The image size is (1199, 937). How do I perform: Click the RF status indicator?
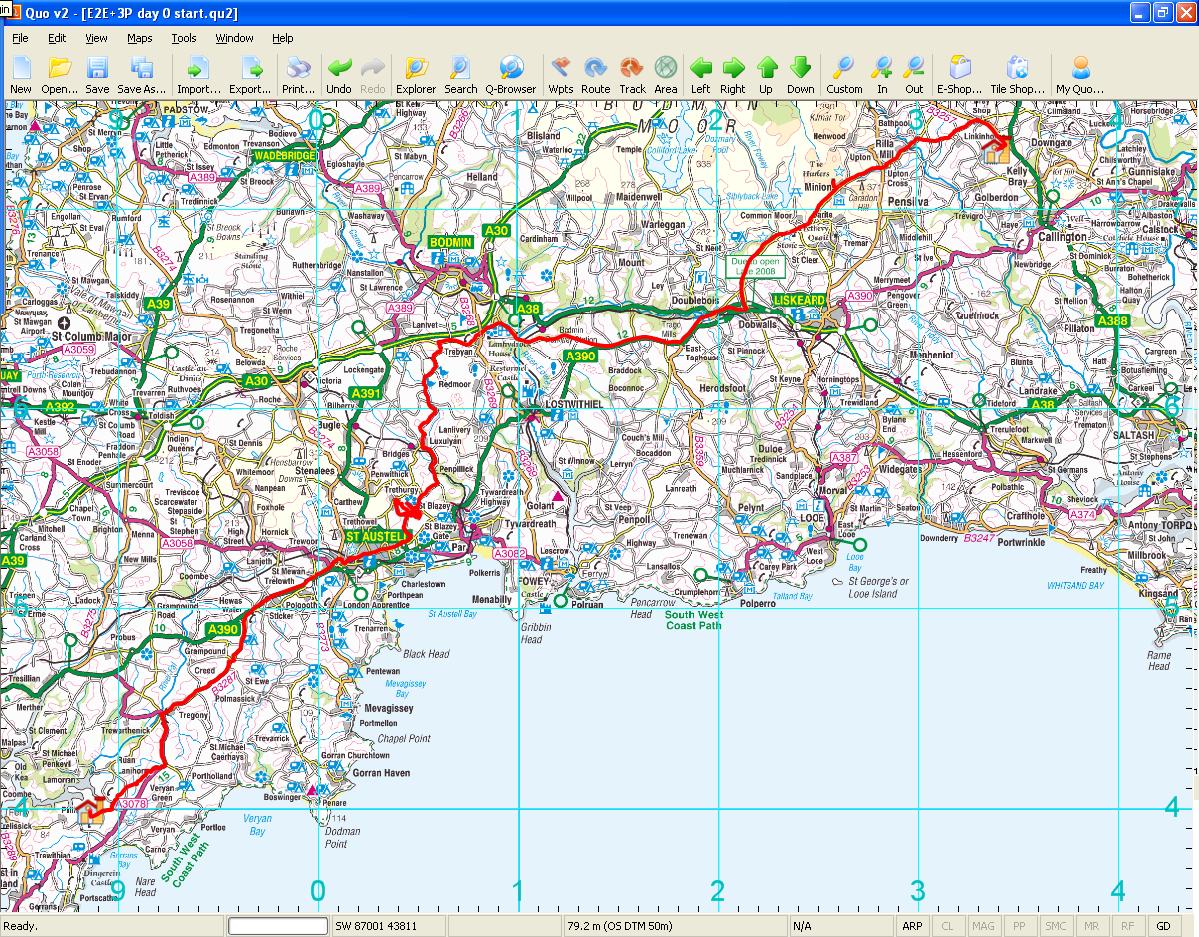tap(1127, 926)
